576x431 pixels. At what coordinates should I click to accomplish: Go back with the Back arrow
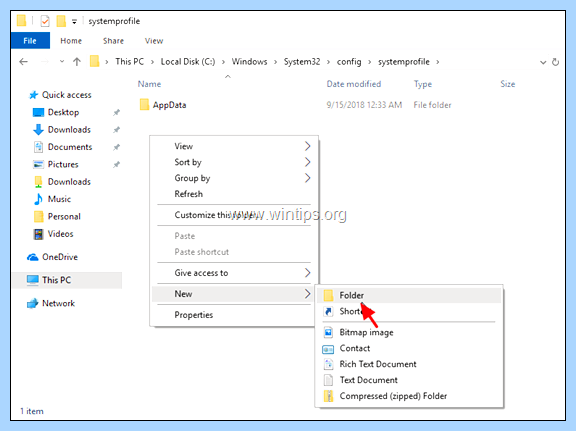[x=24, y=62]
